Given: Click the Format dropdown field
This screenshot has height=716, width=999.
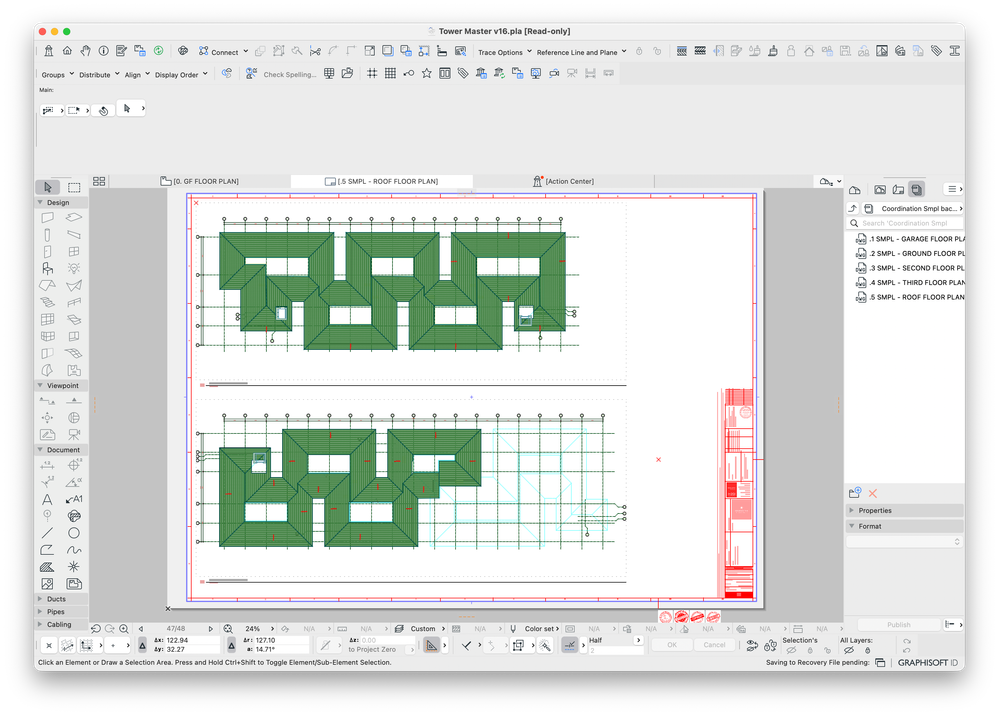Looking at the screenshot, I should (904, 542).
